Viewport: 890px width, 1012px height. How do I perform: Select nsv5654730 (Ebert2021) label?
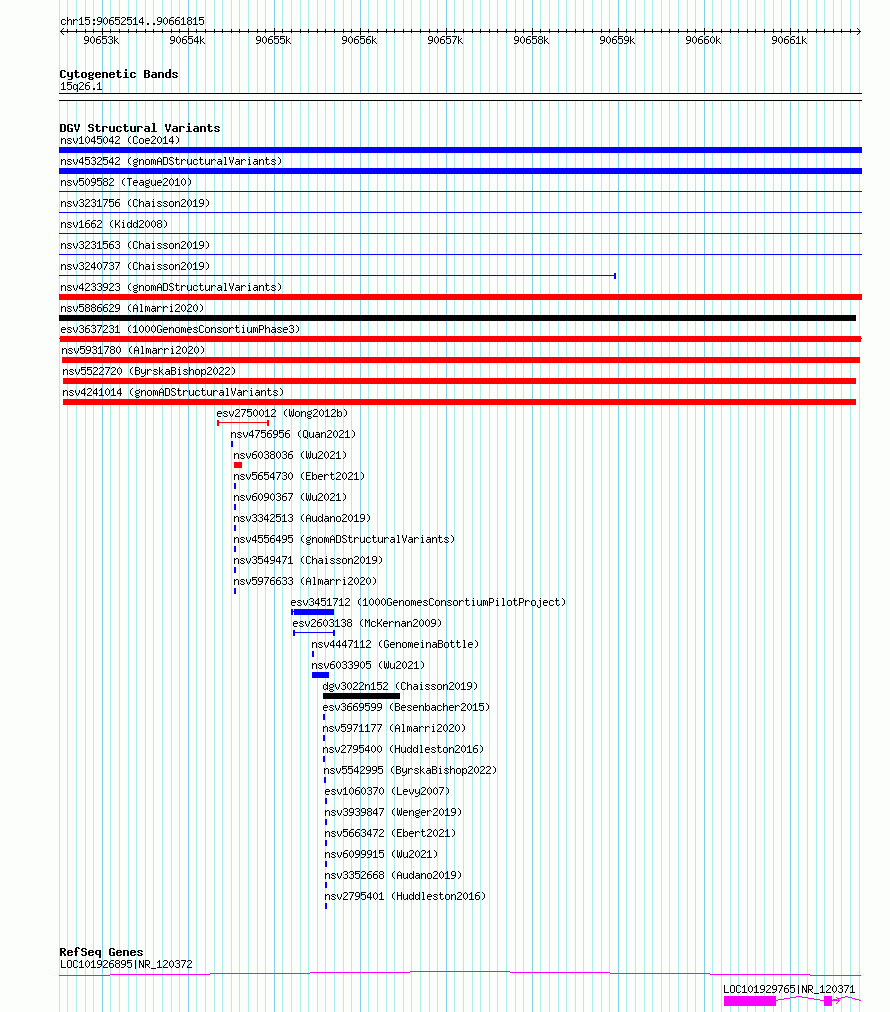299,476
